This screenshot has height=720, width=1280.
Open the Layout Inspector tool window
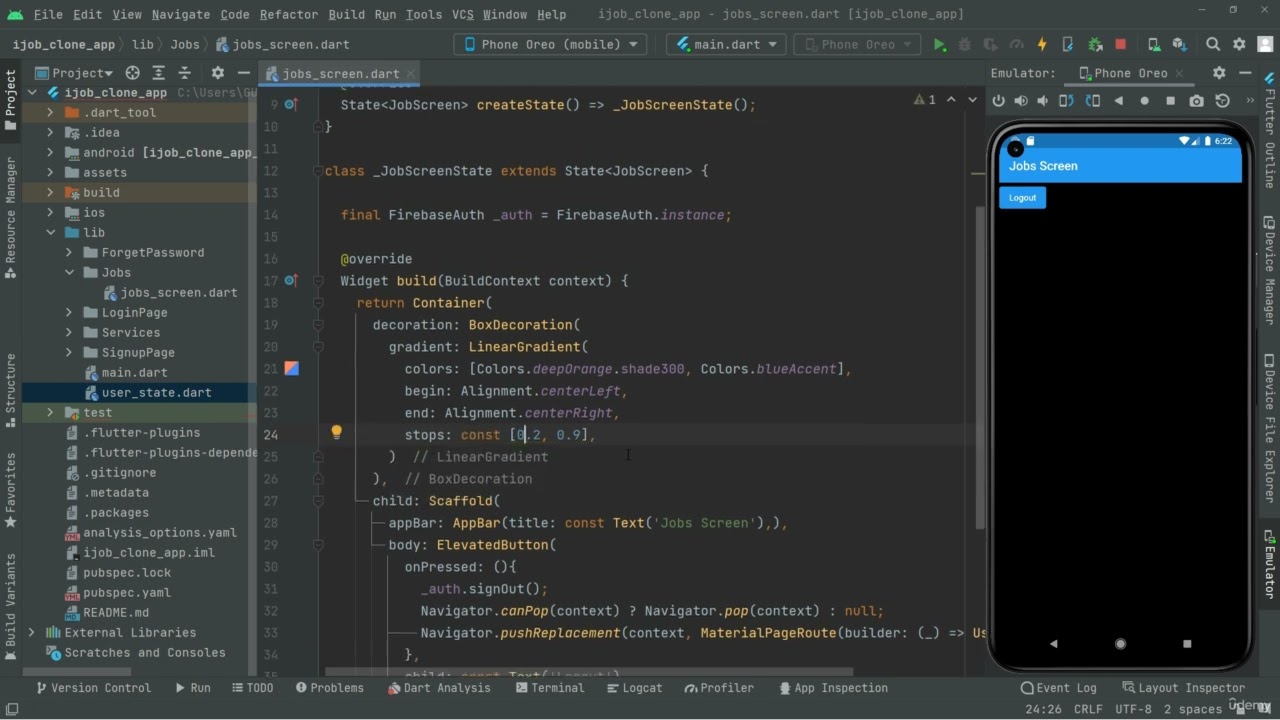pos(1183,688)
